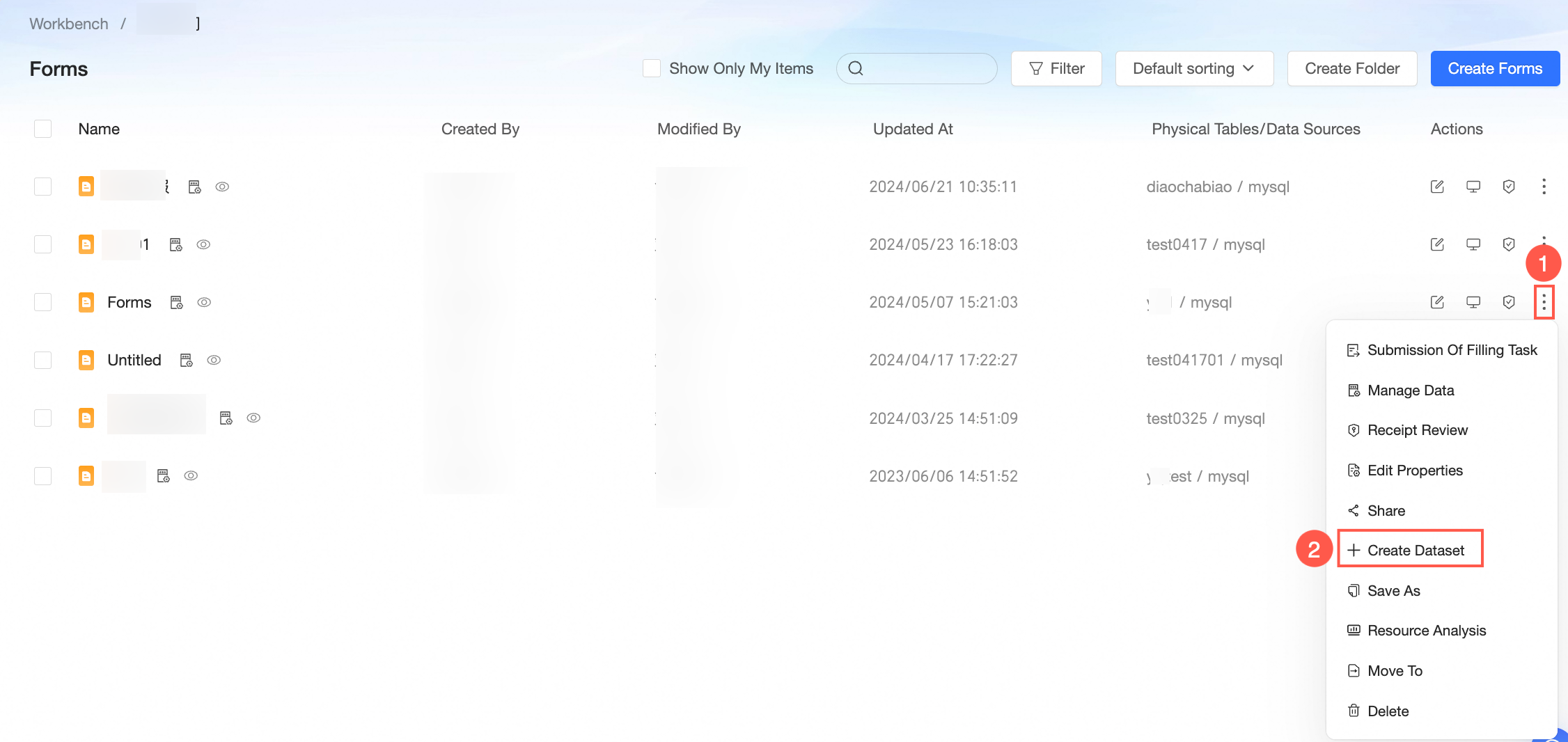Click inside the search input field

tap(917, 68)
